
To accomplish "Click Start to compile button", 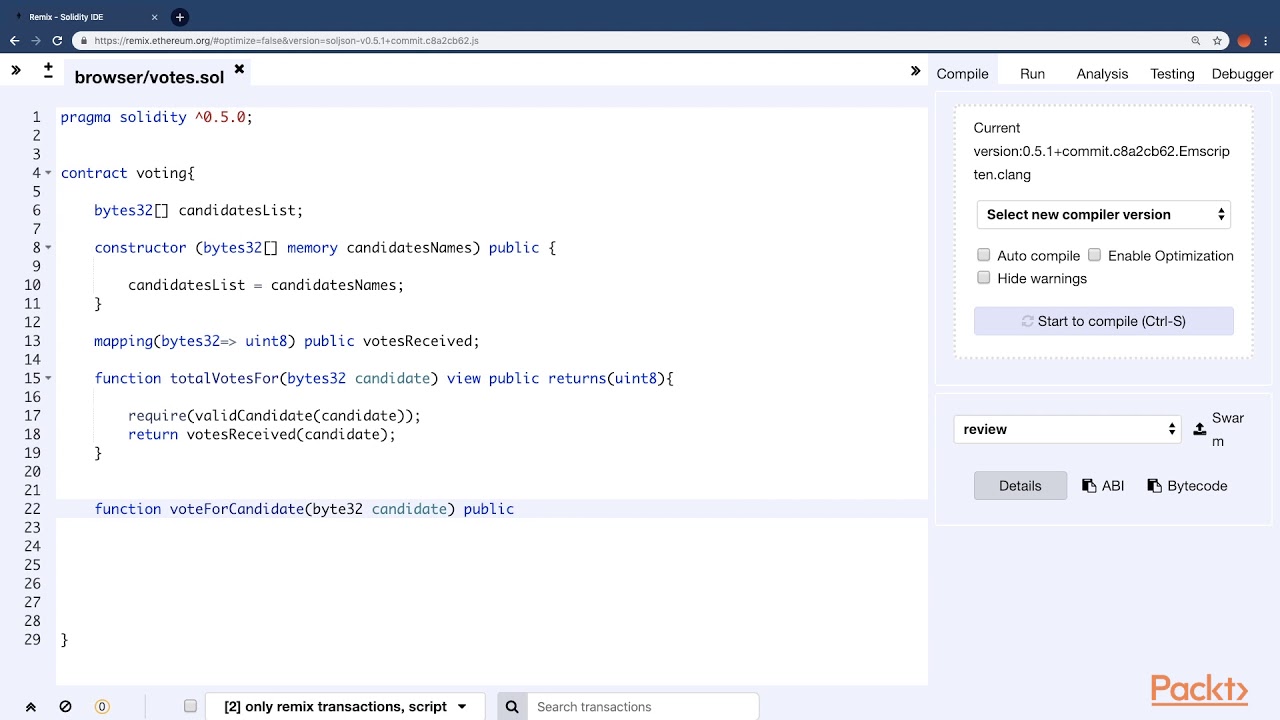I will 1104,321.
